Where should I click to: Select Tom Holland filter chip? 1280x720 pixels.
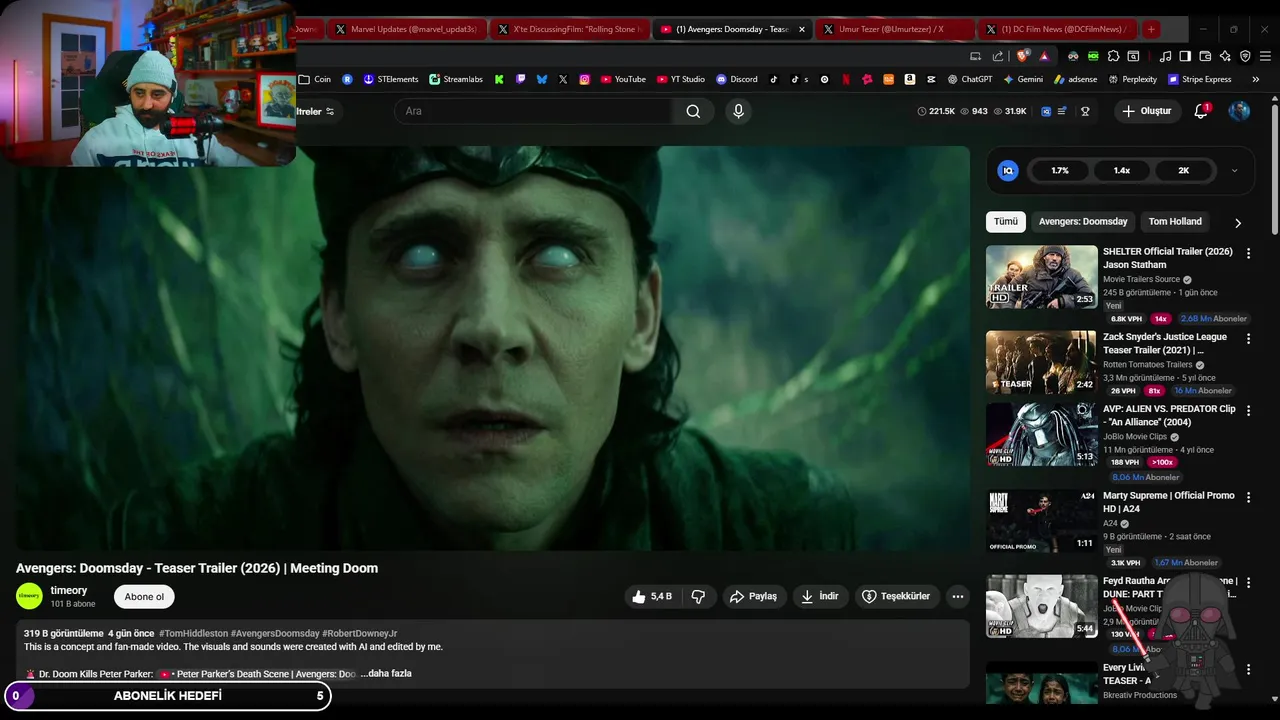click(x=1175, y=222)
